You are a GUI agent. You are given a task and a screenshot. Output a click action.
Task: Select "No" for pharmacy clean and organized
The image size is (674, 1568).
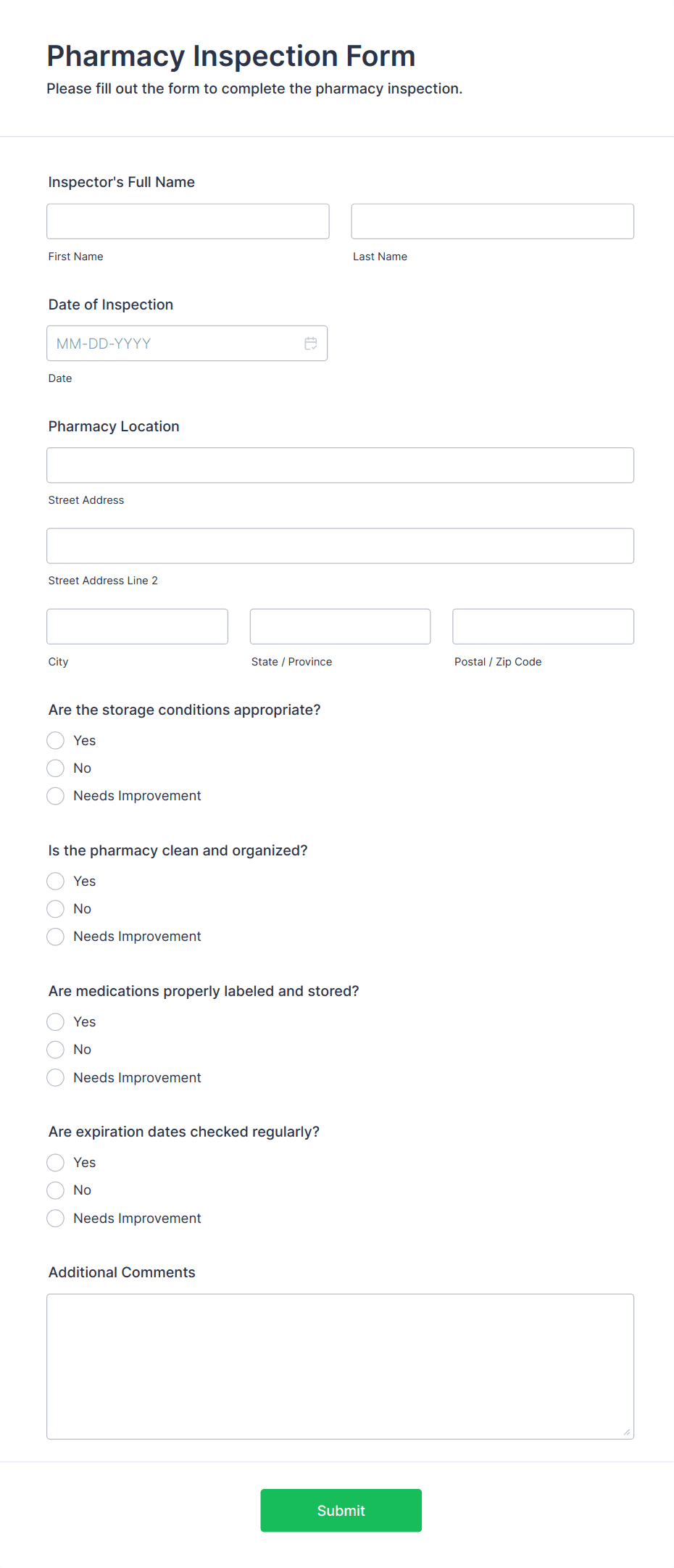tap(55, 908)
